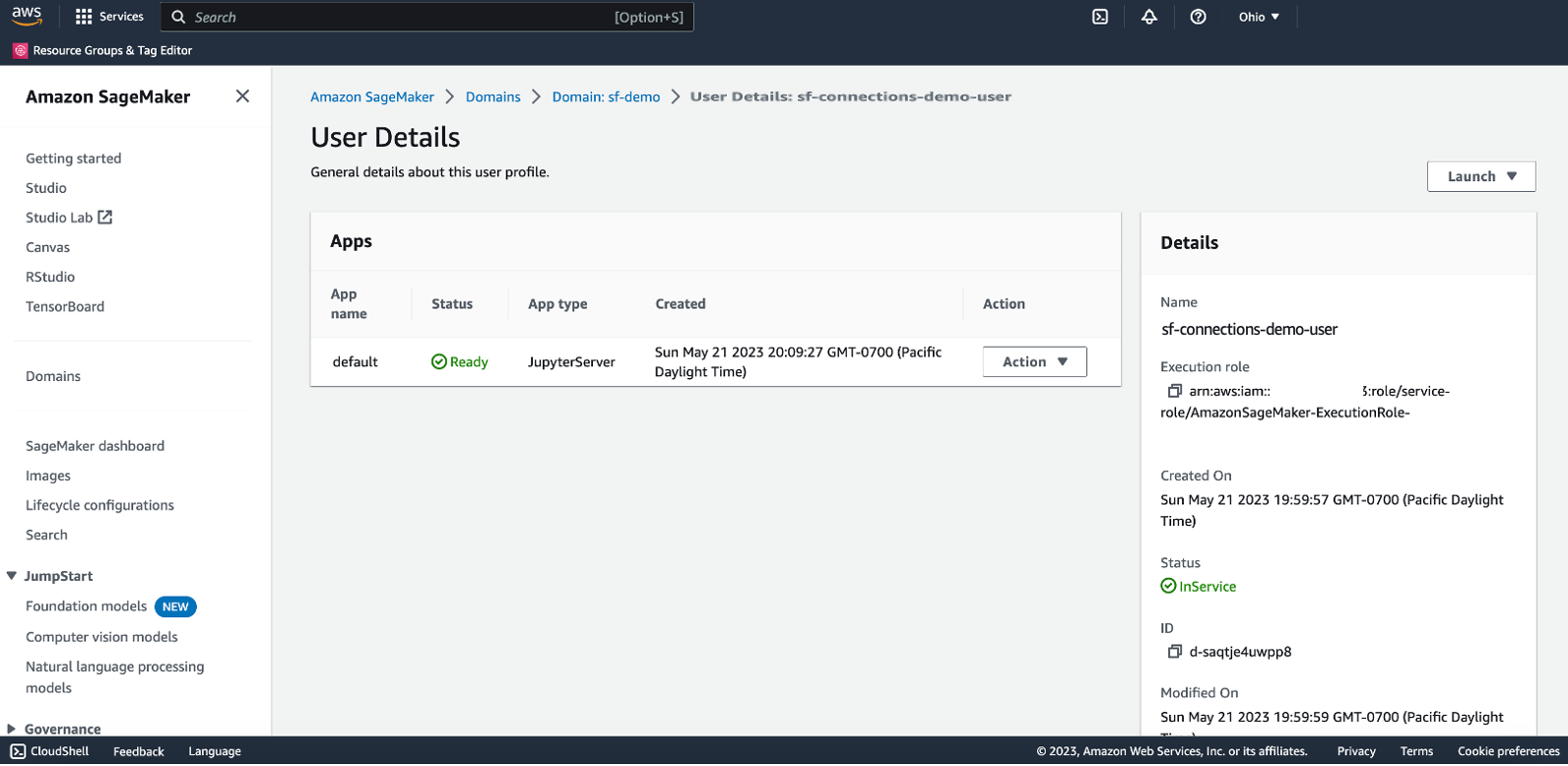Viewport: 1568px width, 766px height.
Task: Open Getting started in the sidebar
Action: pyautogui.click(x=74, y=159)
